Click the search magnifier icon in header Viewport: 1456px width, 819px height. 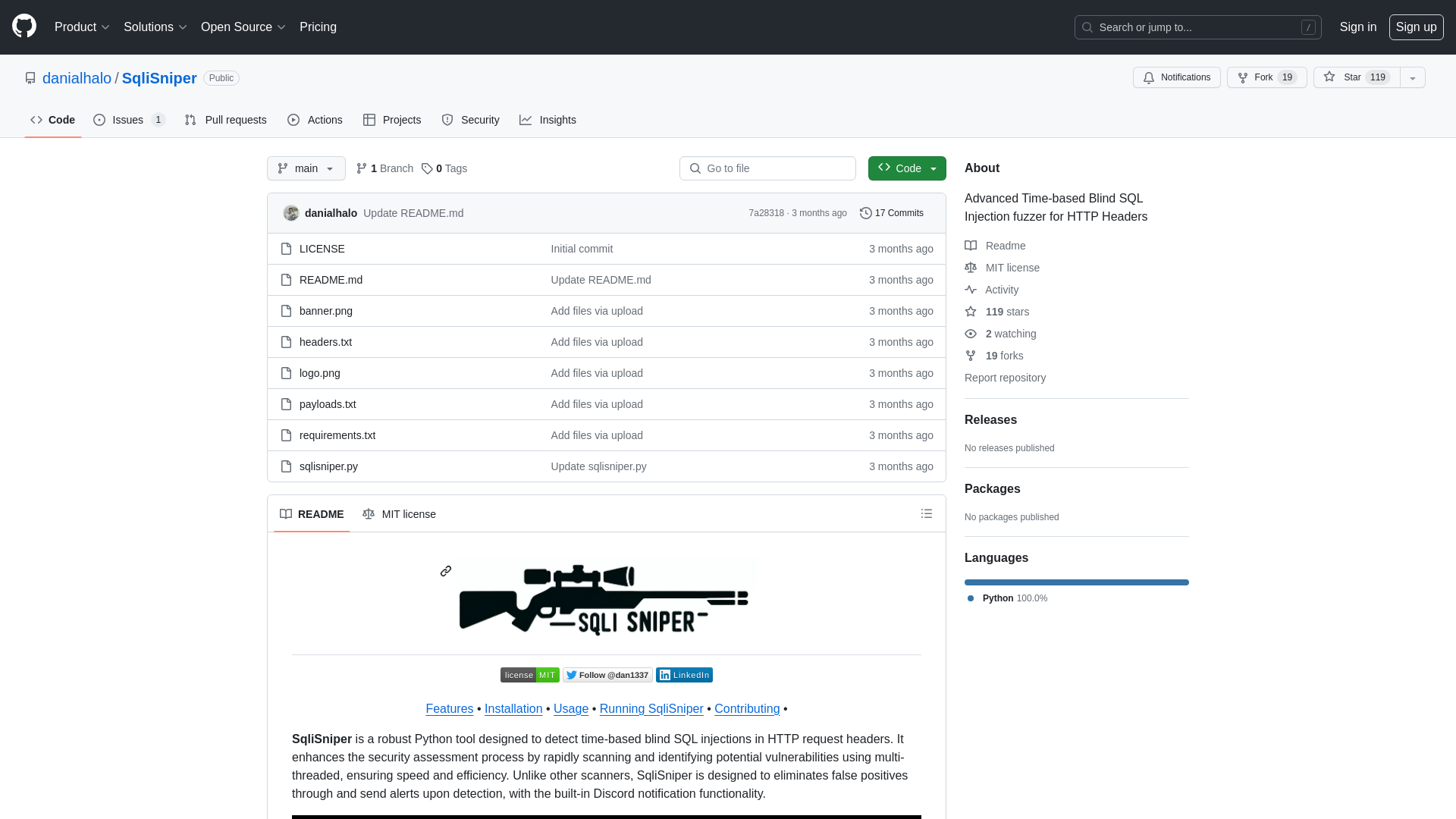pos(1087,27)
